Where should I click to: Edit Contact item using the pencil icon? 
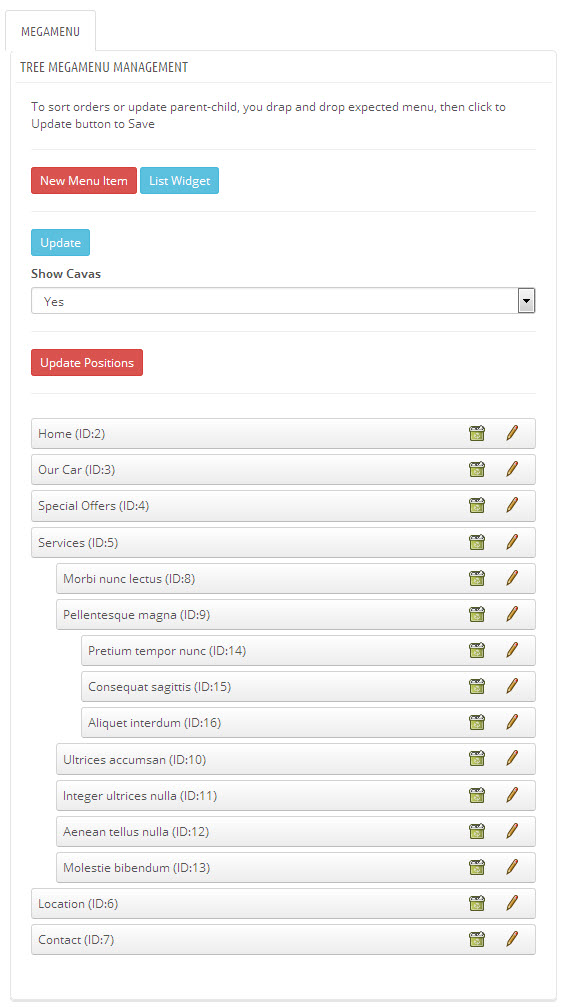(512, 939)
